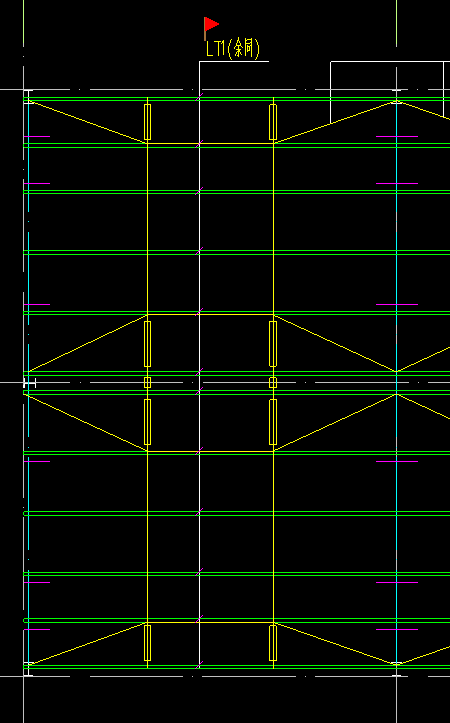Select the LT1(余同) text label

tap(233, 48)
